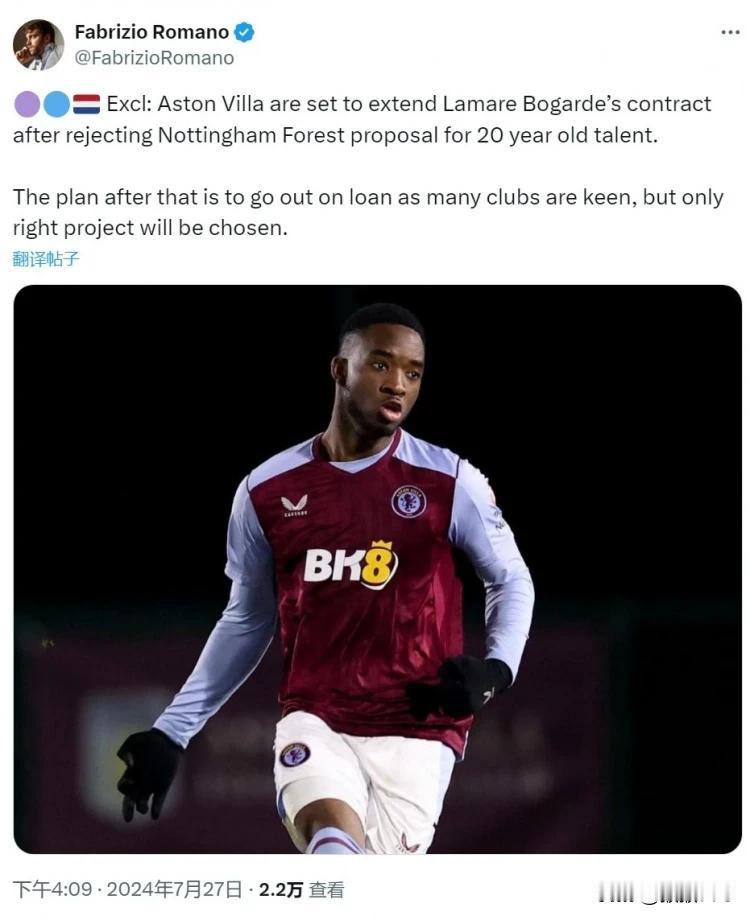Click the 2024年7月27日 post date

174,889
